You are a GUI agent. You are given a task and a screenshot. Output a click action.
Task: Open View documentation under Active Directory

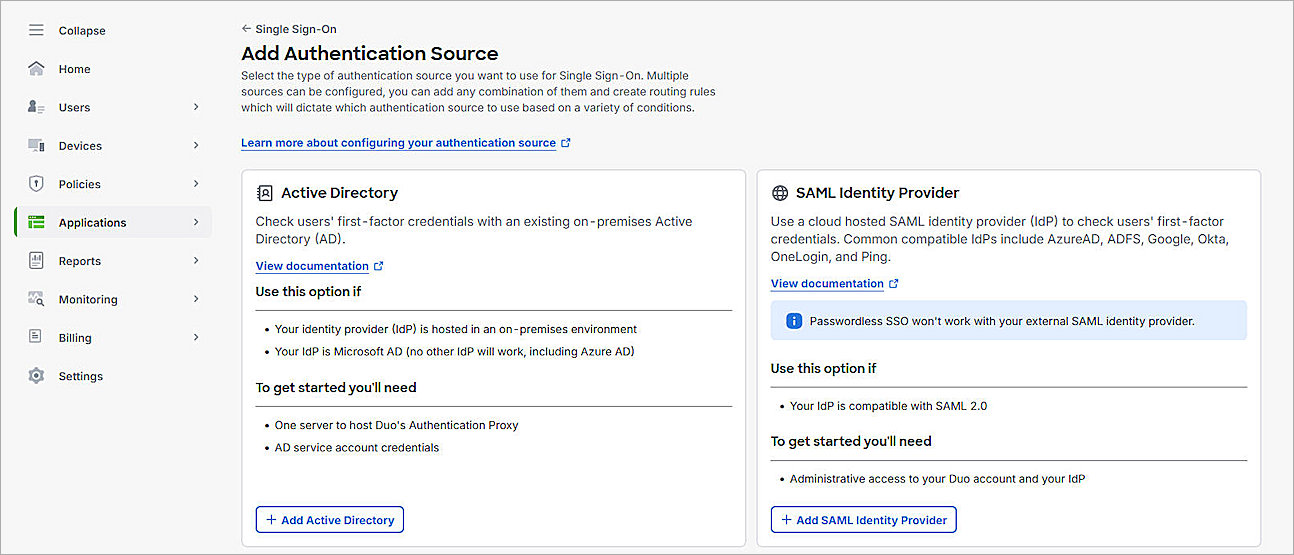click(312, 266)
